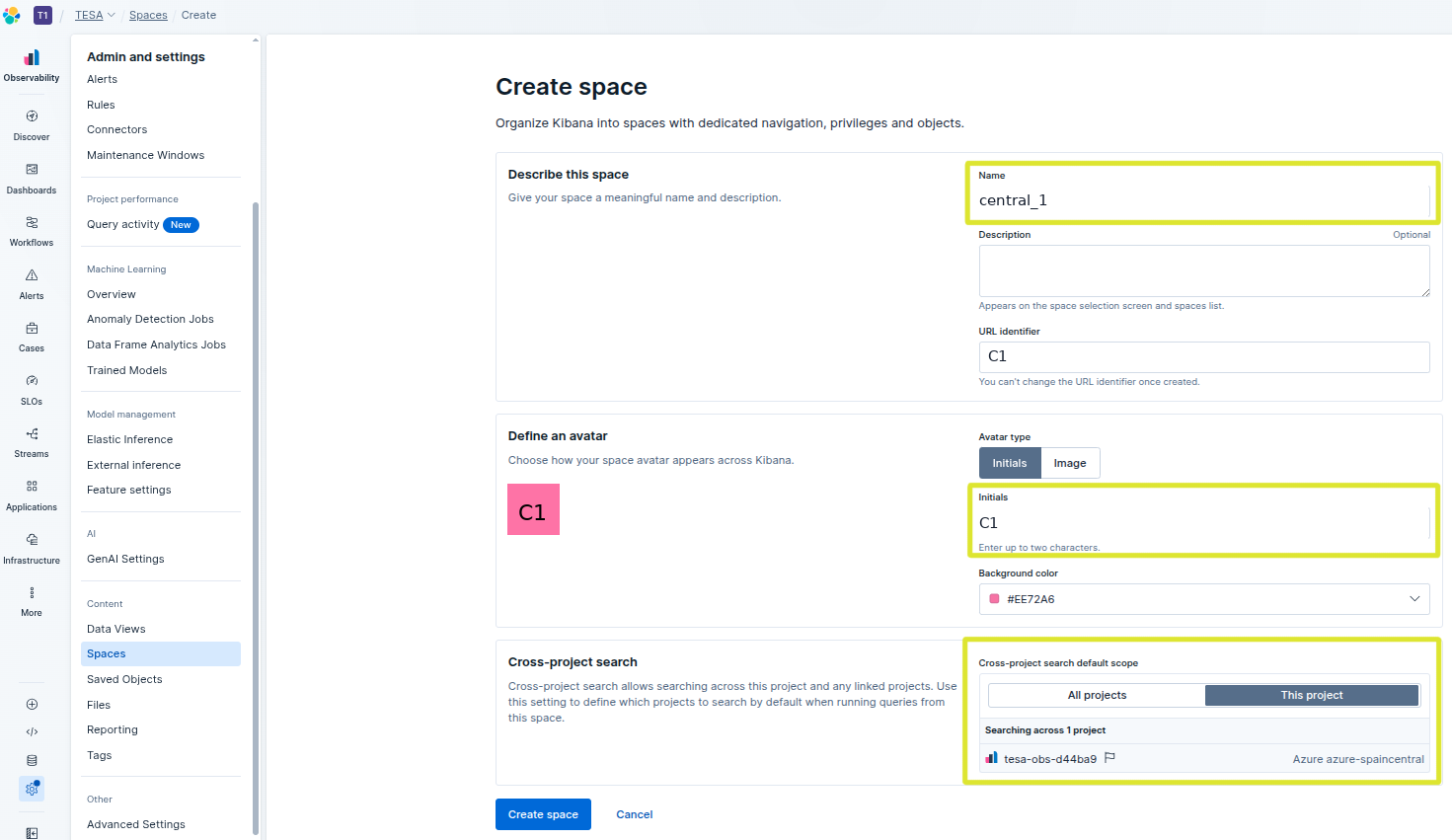This screenshot has width=1452, height=840.
Task: Click into the Description text area
Action: (x=1204, y=270)
